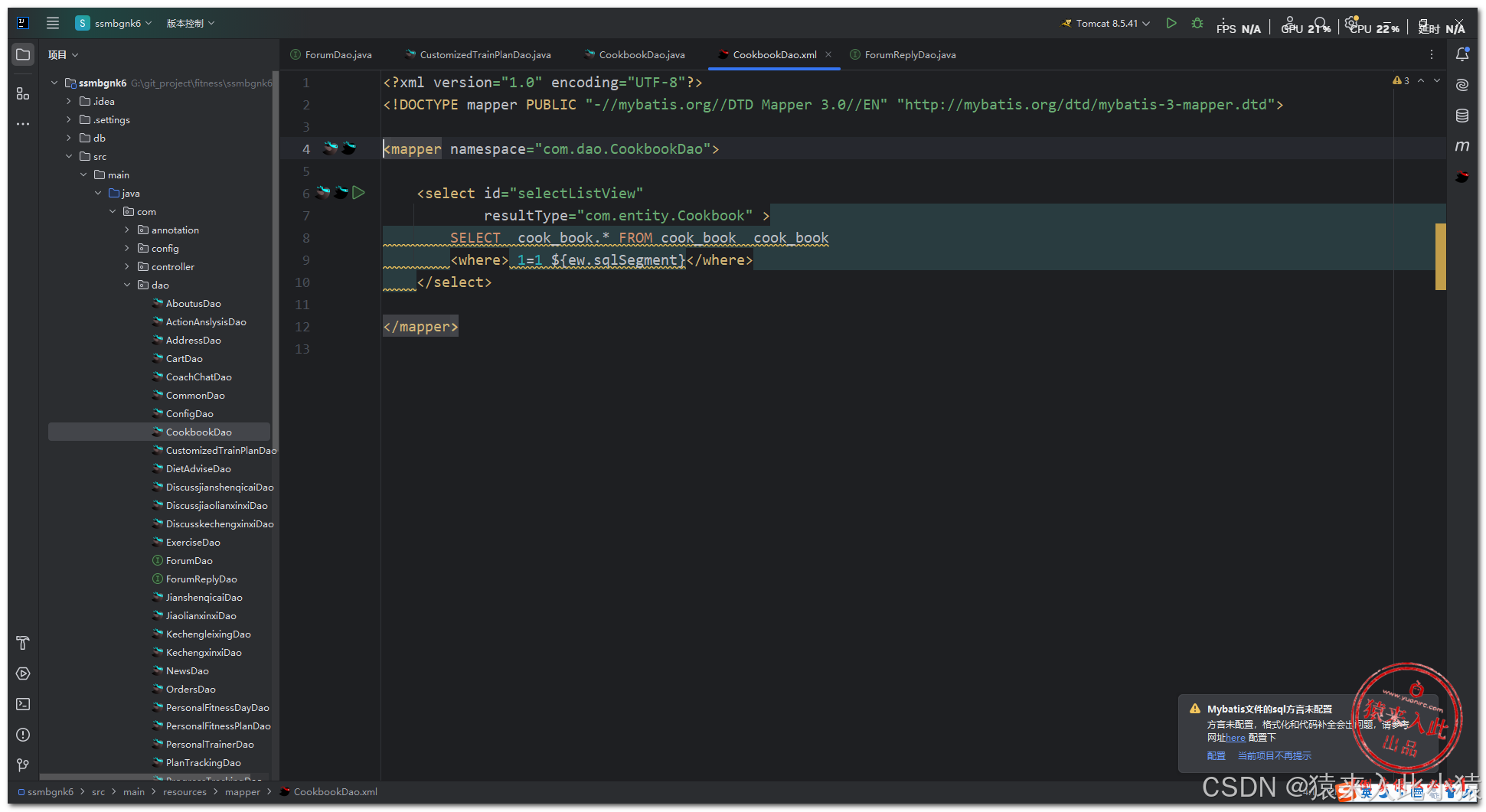The height and width of the screenshot is (812, 1486).
Task: Open the Structure tool window icon
Action: (23, 93)
